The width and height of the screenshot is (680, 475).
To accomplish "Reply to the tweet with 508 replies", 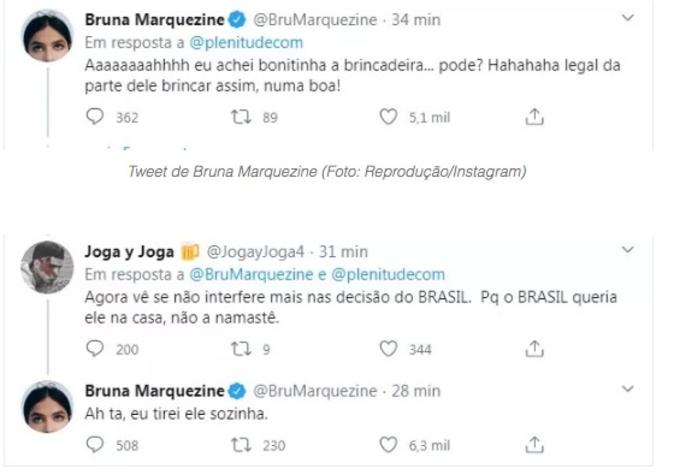I will [96, 444].
